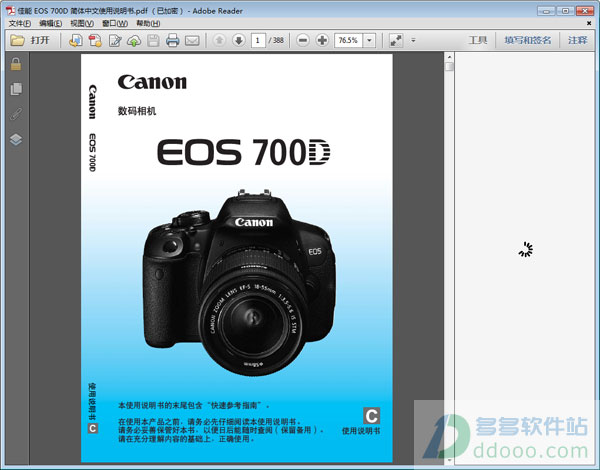This screenshot has height=470, width=600.
Task: Click the create PDF icon
Action: pyautogui.click(x=95, y=40)
